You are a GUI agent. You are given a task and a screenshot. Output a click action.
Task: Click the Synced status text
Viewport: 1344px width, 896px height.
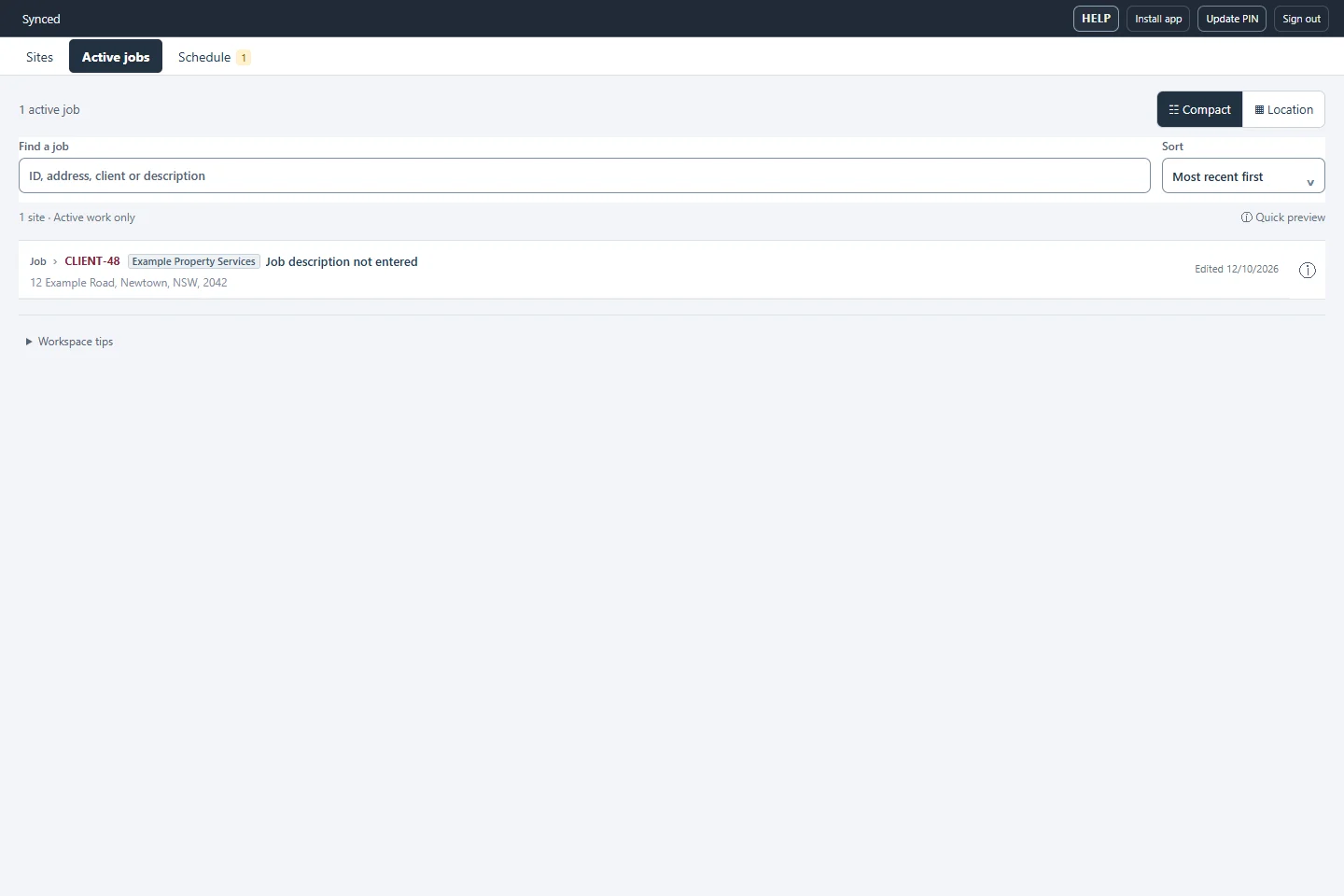[x=41, y=19]
